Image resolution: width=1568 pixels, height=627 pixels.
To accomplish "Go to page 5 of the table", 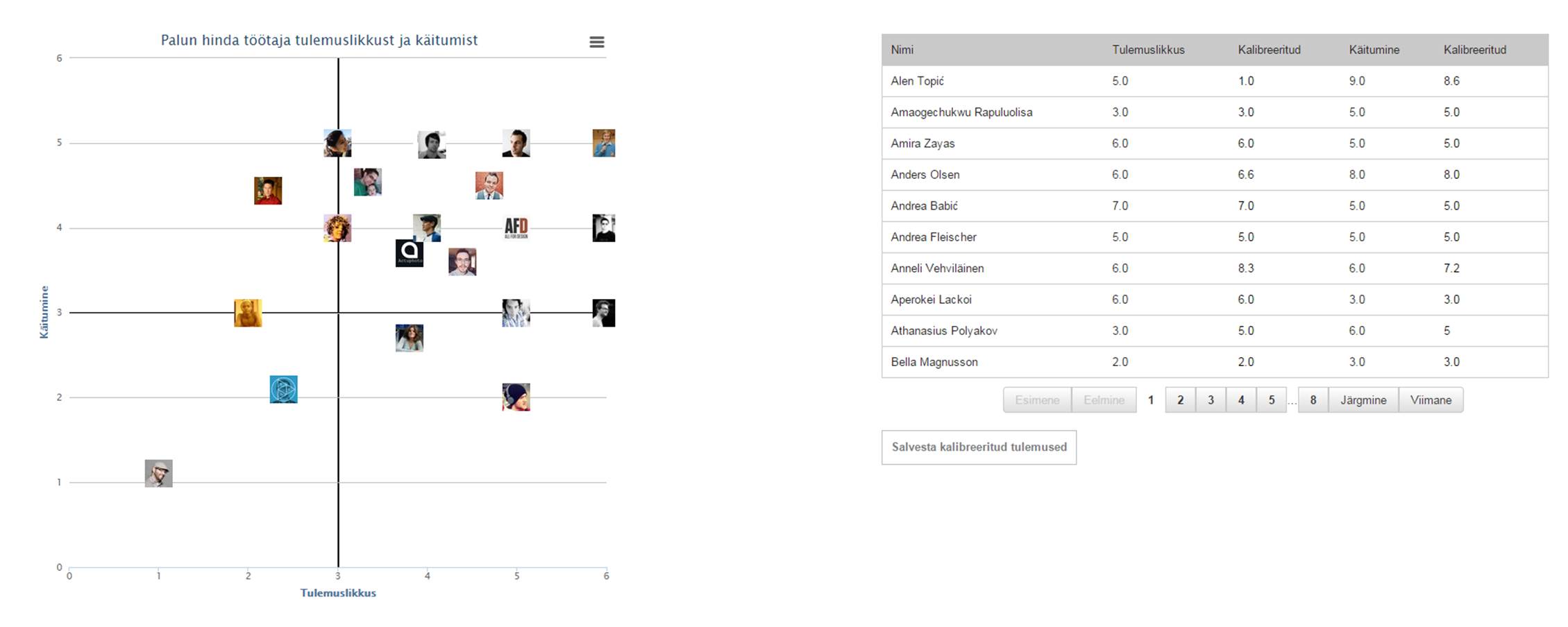I will tap(1272, 400).
